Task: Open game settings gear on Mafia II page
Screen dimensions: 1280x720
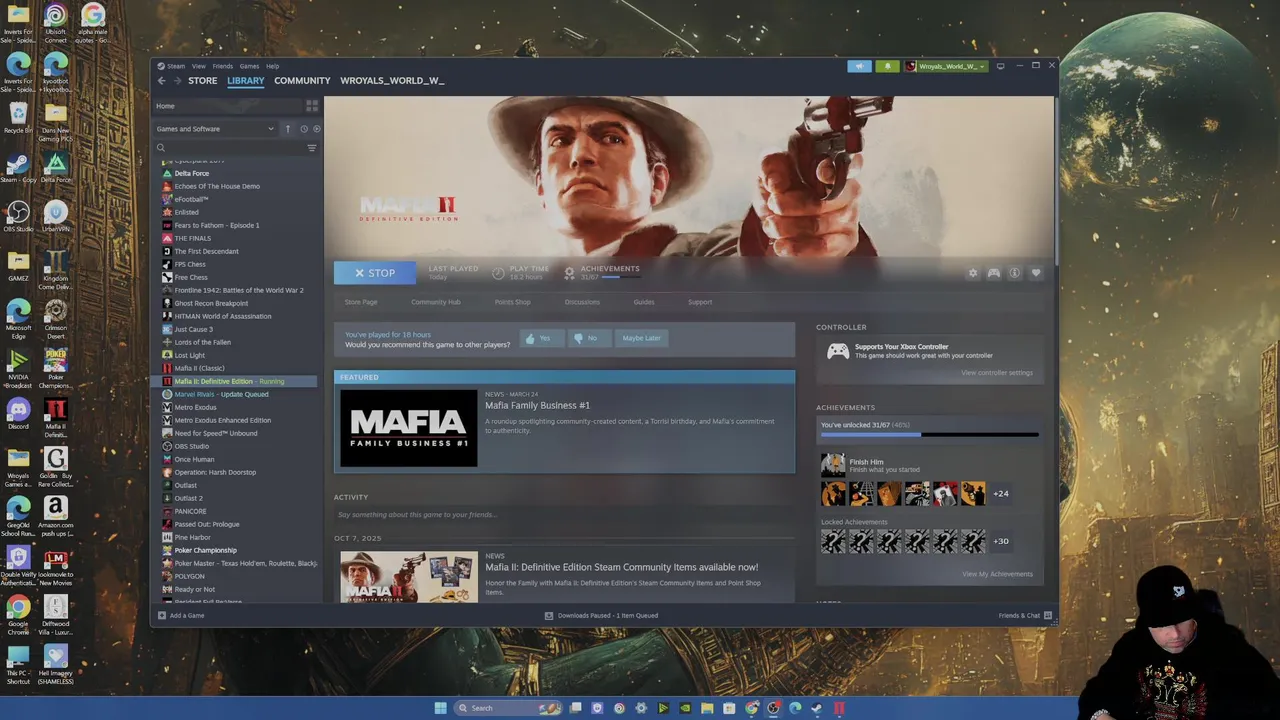Action: coord(972,273)
